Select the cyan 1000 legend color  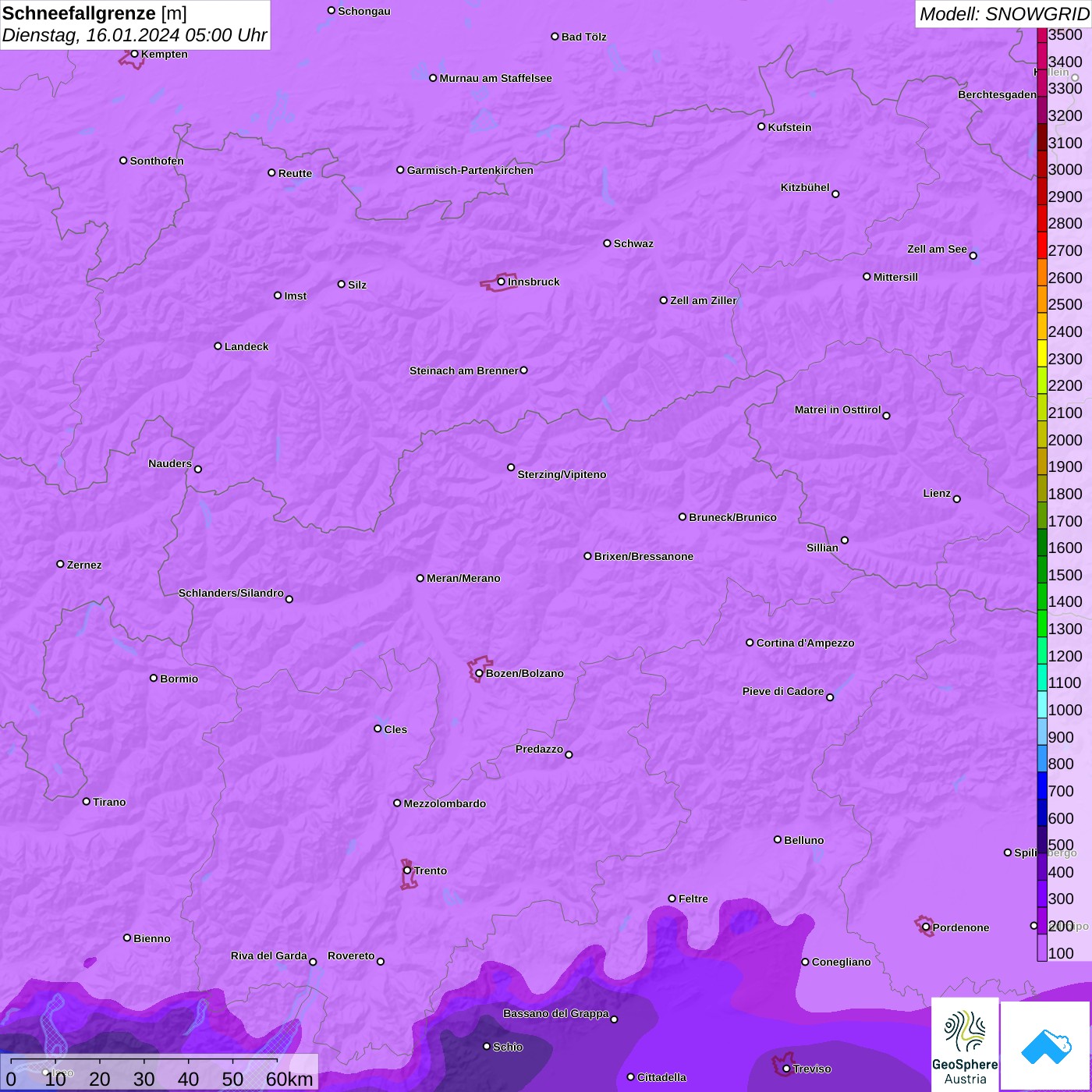(x=1042, y=704)
